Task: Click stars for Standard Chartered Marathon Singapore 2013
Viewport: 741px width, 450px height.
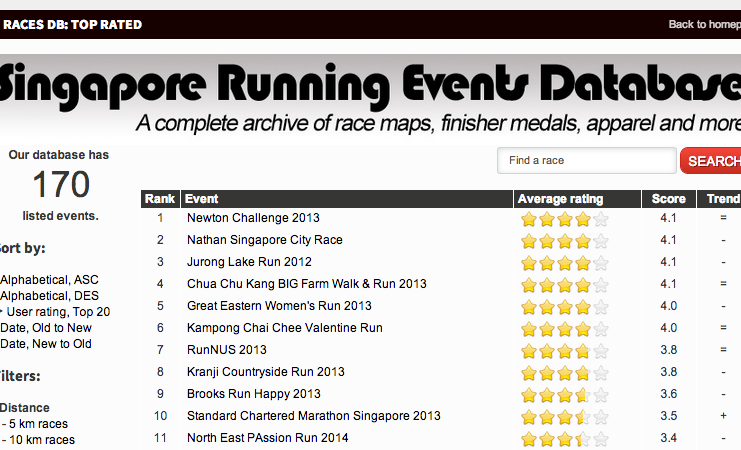Action: (564, 416)
